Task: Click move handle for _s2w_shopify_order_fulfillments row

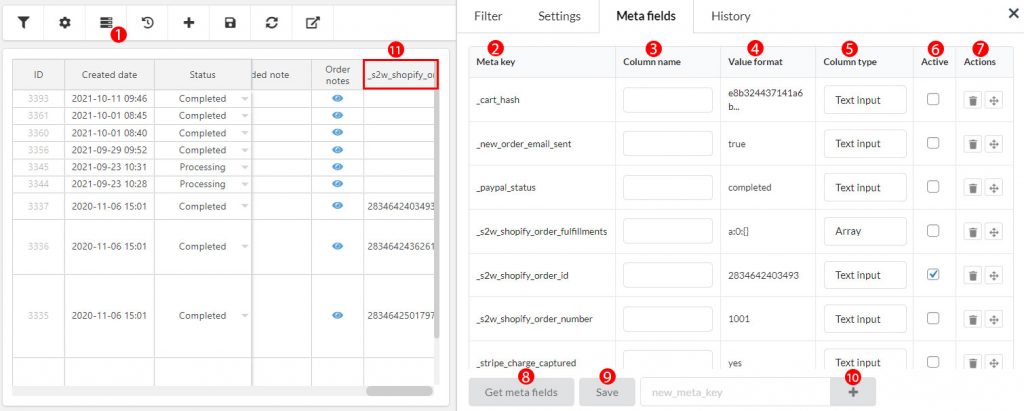Action: [993, 231]
